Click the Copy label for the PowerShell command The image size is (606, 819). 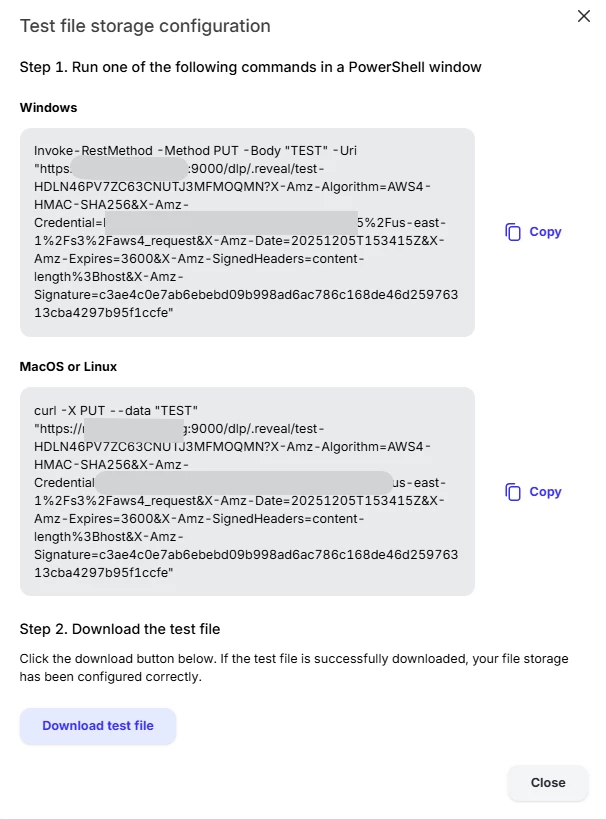point(545,232)
